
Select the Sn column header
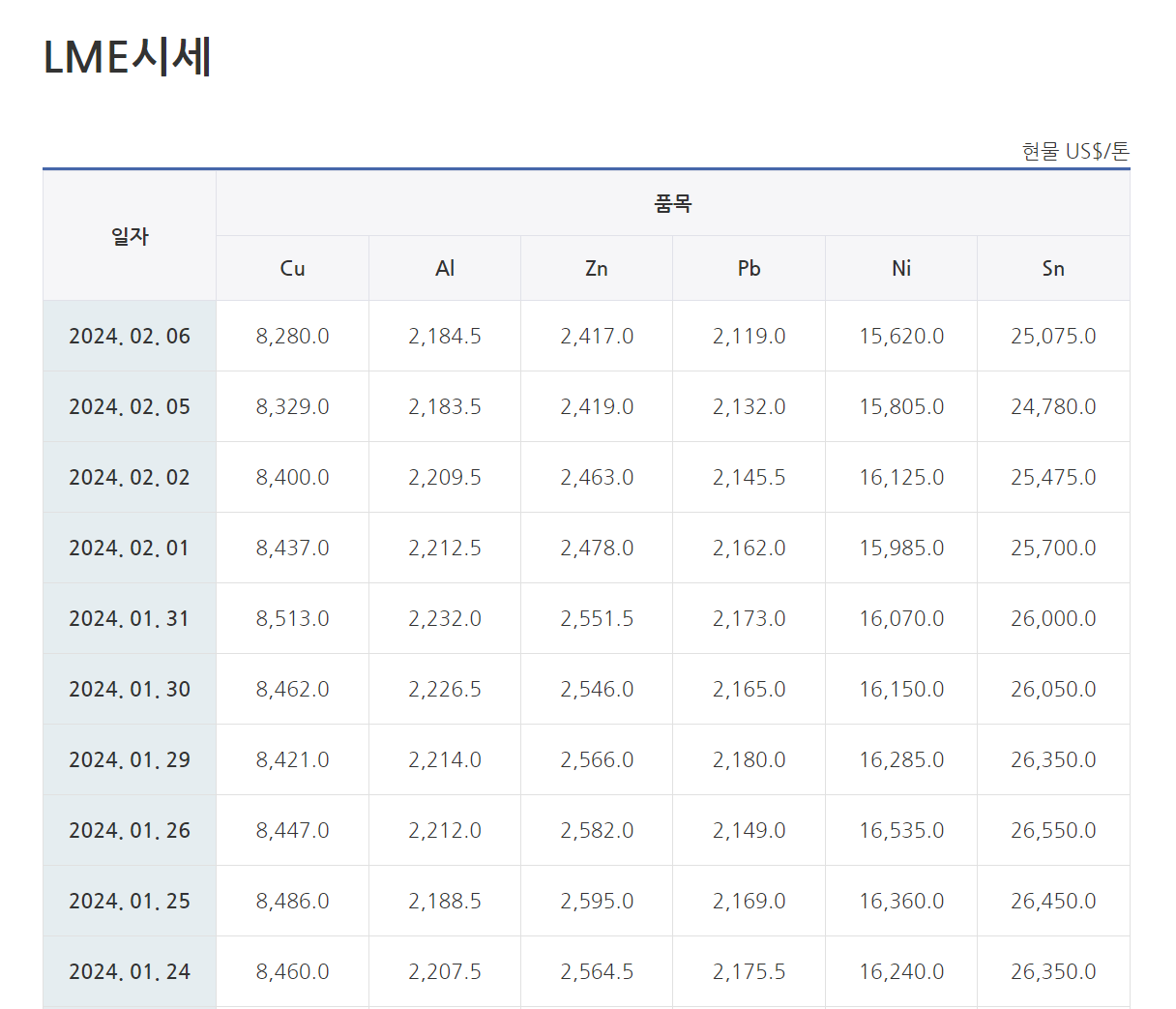click(x=1053, y=269)
